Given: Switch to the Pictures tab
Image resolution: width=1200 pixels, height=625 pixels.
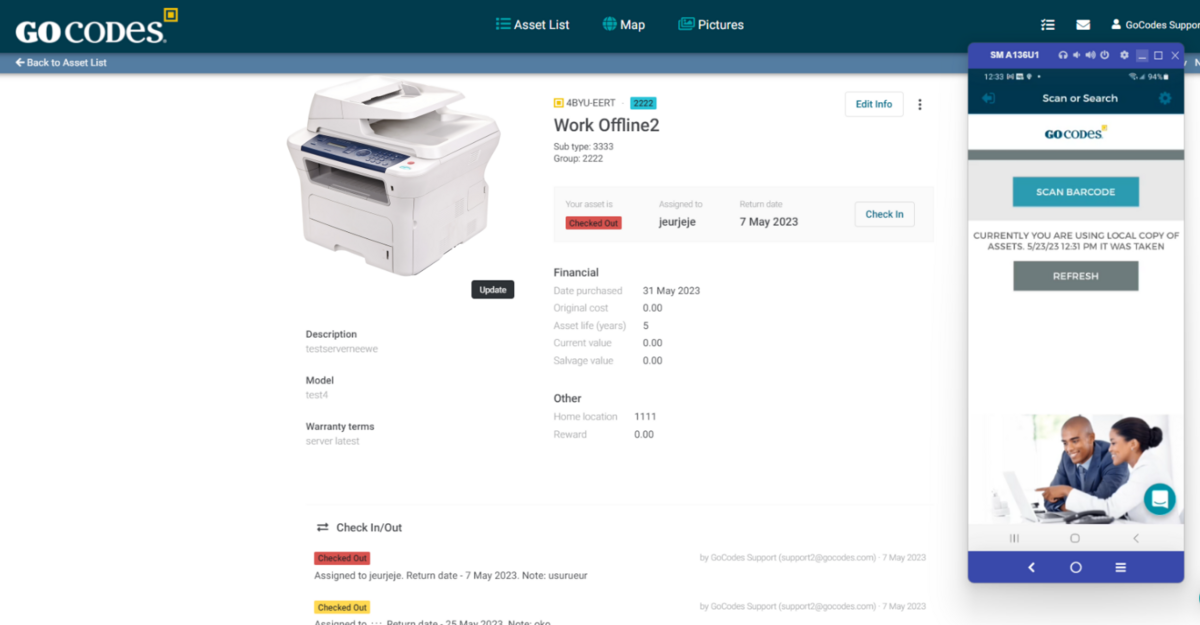Looking at the screenshot, I should click(x=711, y=25).
